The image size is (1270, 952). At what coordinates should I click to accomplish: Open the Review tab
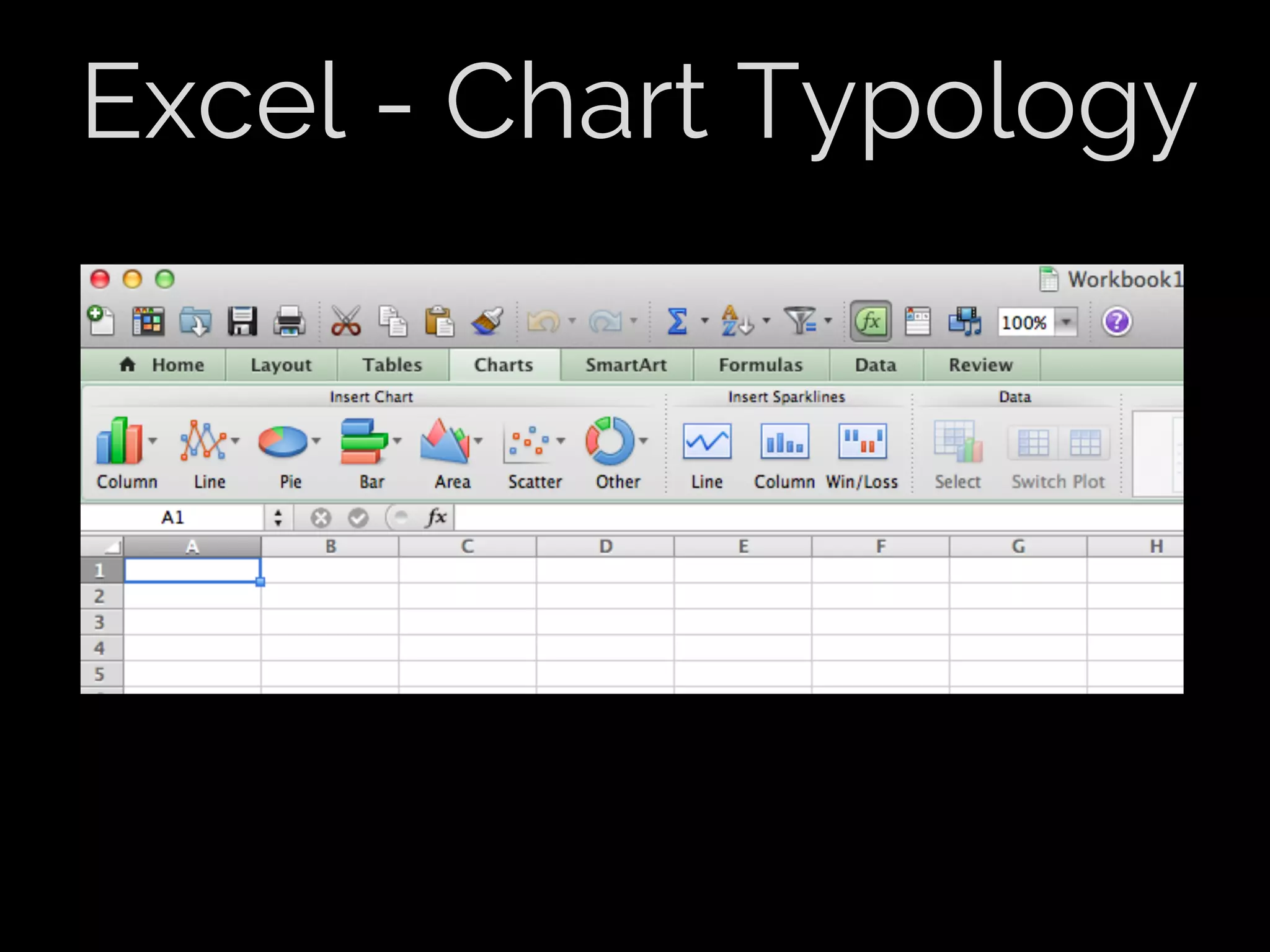(x=981, y=365)
